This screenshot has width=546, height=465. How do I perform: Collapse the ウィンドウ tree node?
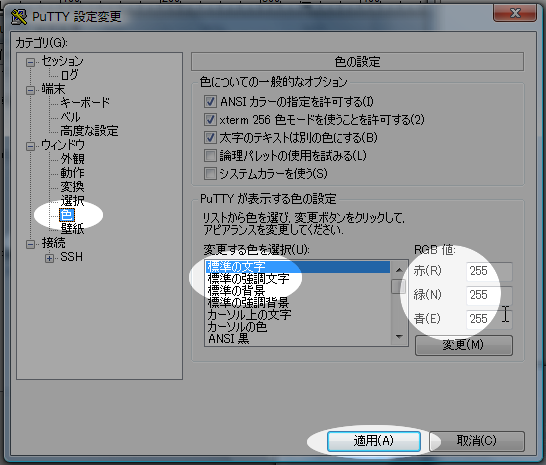point(31,146)
